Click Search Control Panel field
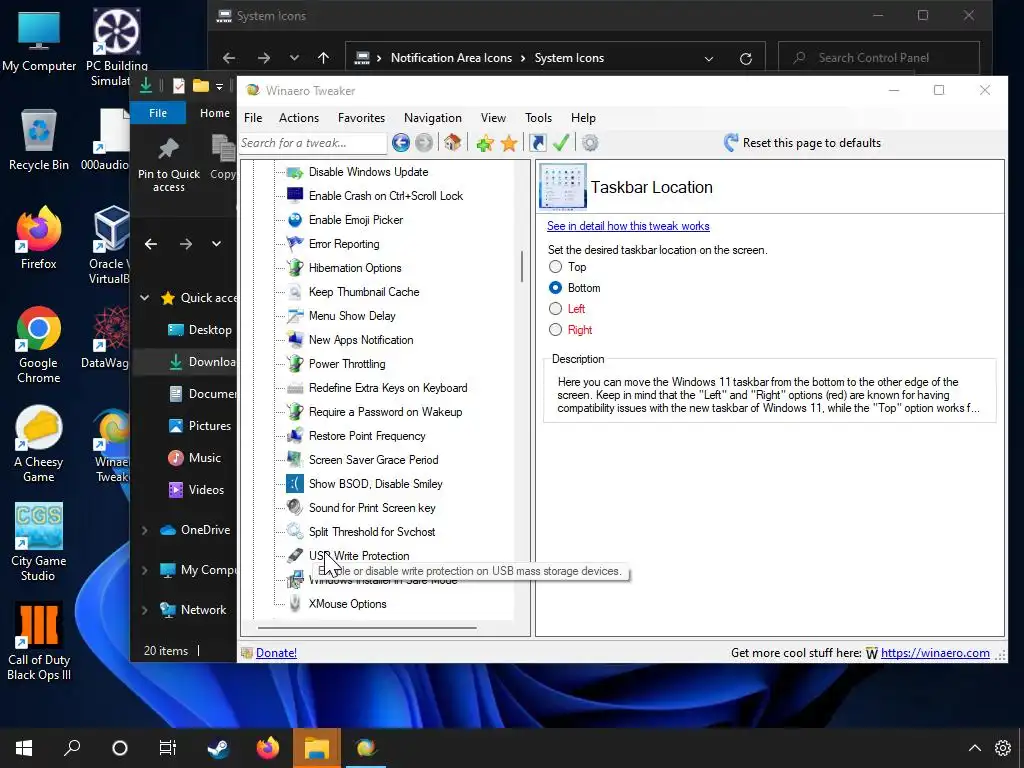 point(879,57)
